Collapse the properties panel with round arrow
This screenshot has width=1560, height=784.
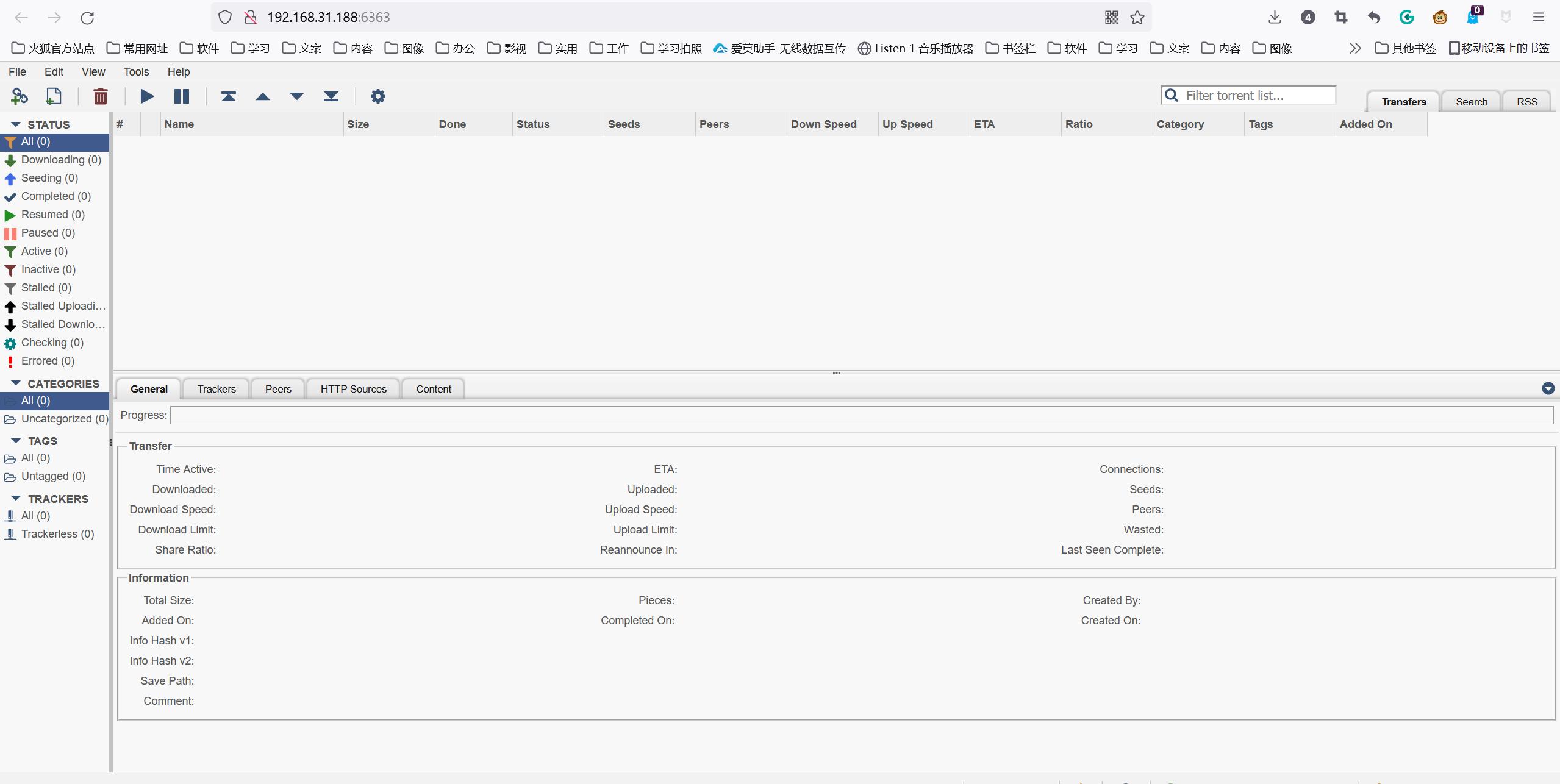(x=1548, y=388)
